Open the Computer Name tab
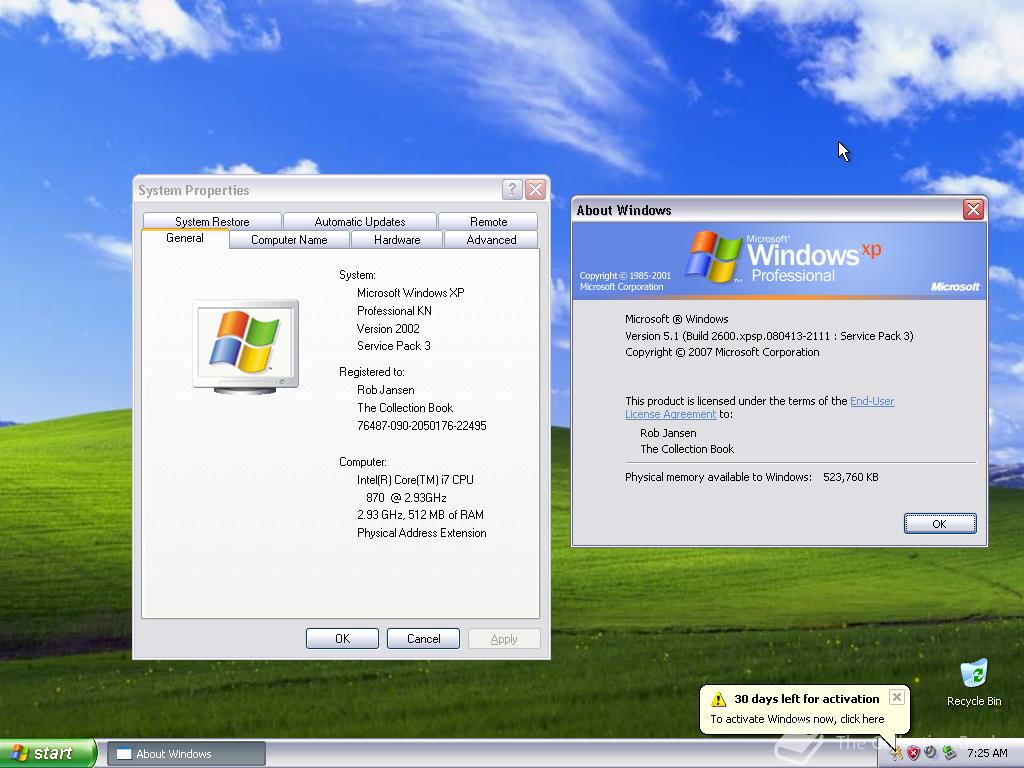The image size is (1024, 768). point(289,240)
